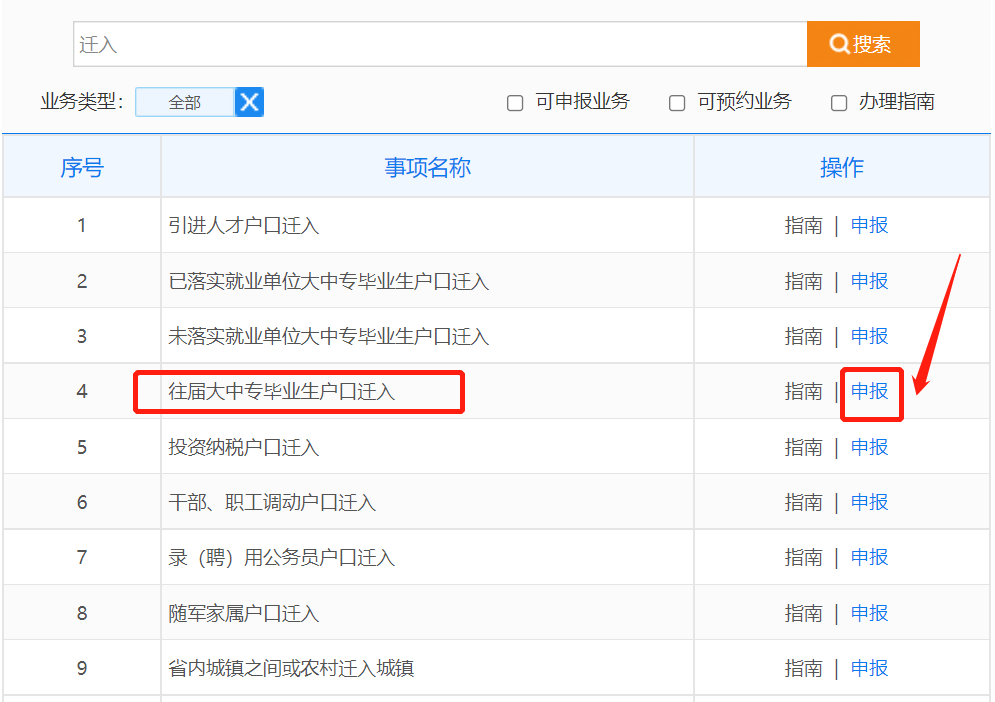Click into the 迁入 search input field
Image resolution: width=995 pixels, height=702 pixels.
(440, 45)
